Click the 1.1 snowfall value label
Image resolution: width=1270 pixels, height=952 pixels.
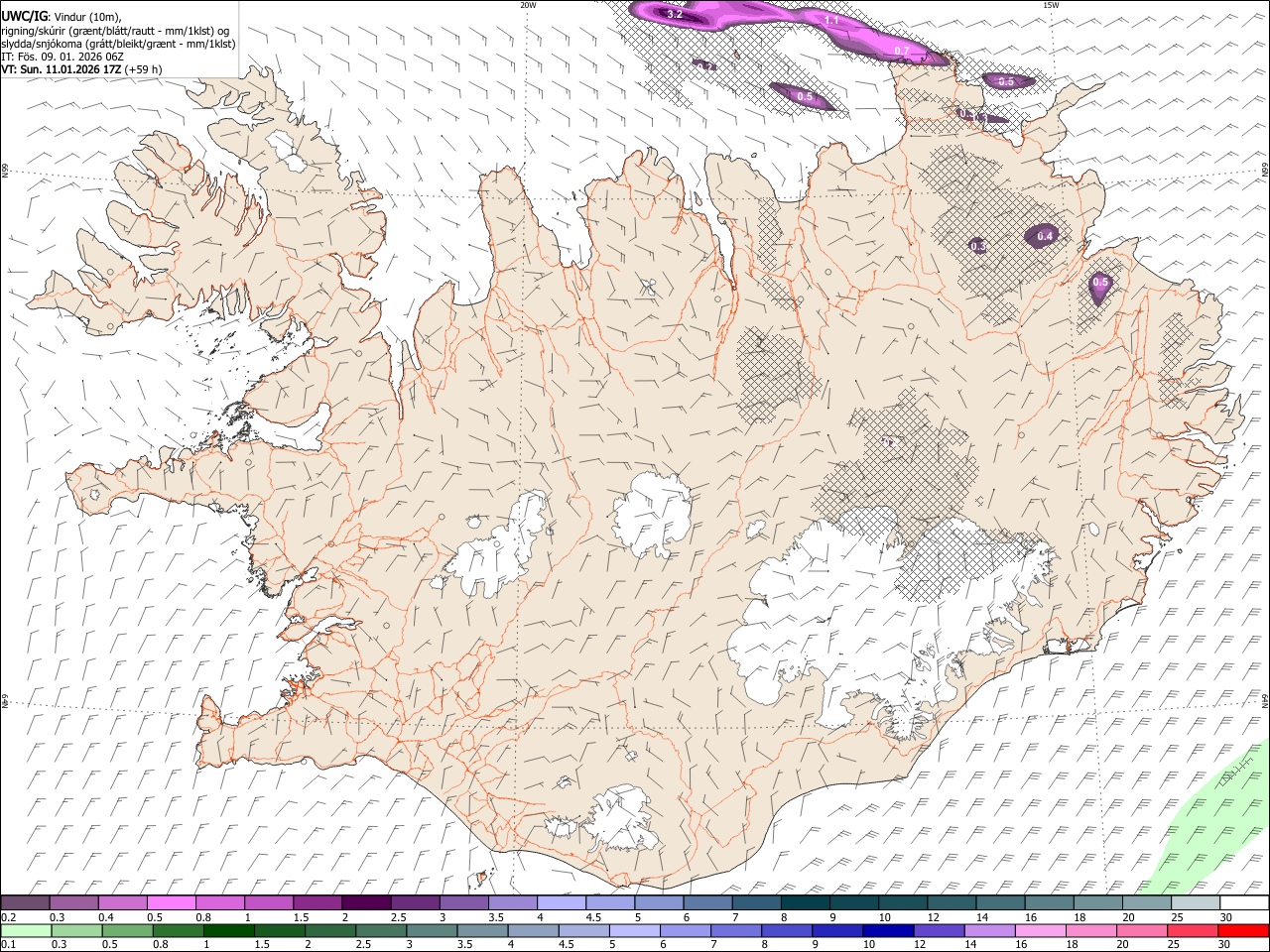[832, 20]
